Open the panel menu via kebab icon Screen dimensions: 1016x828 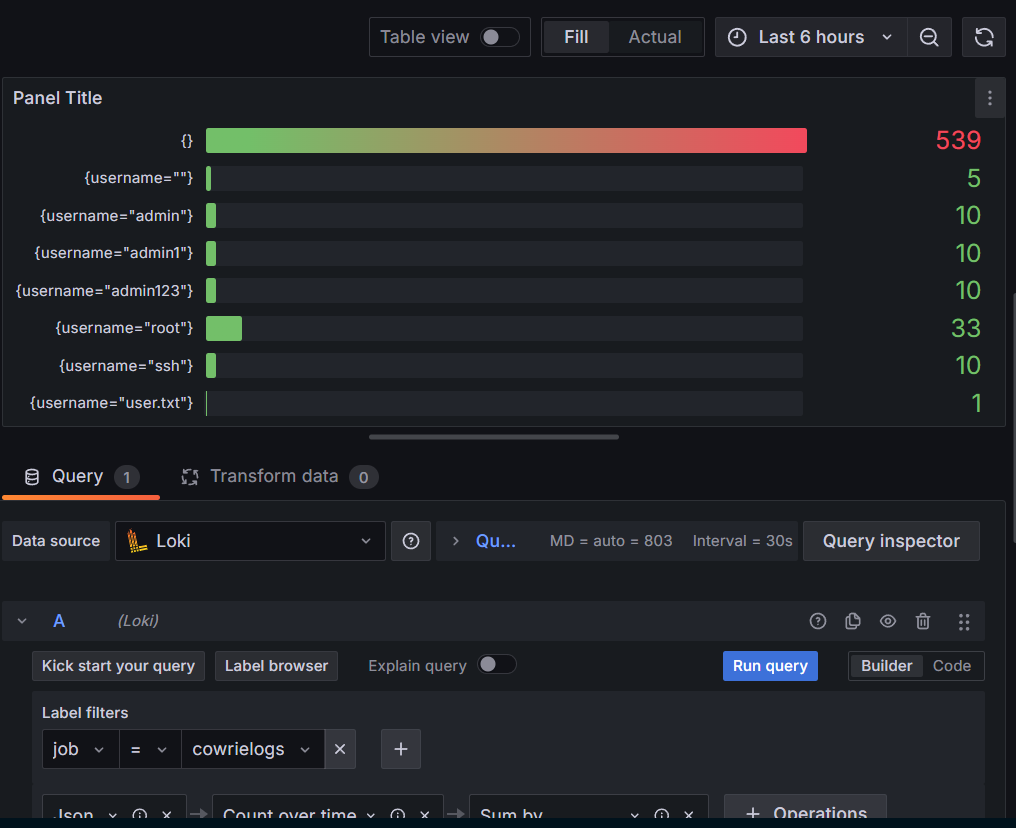(989, 98)
